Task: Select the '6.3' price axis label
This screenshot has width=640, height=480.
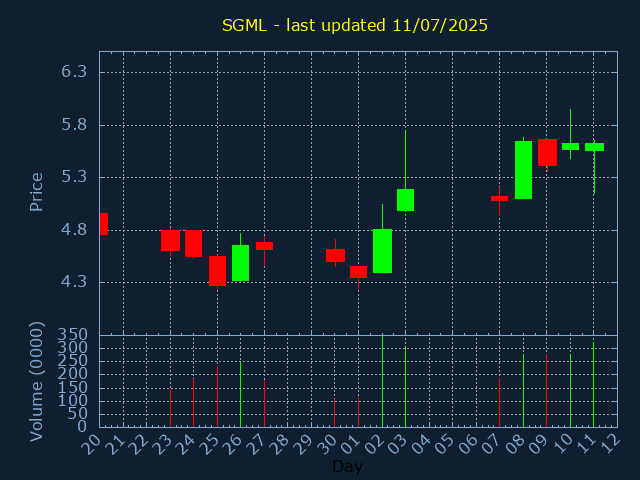Action: [74, 72]
